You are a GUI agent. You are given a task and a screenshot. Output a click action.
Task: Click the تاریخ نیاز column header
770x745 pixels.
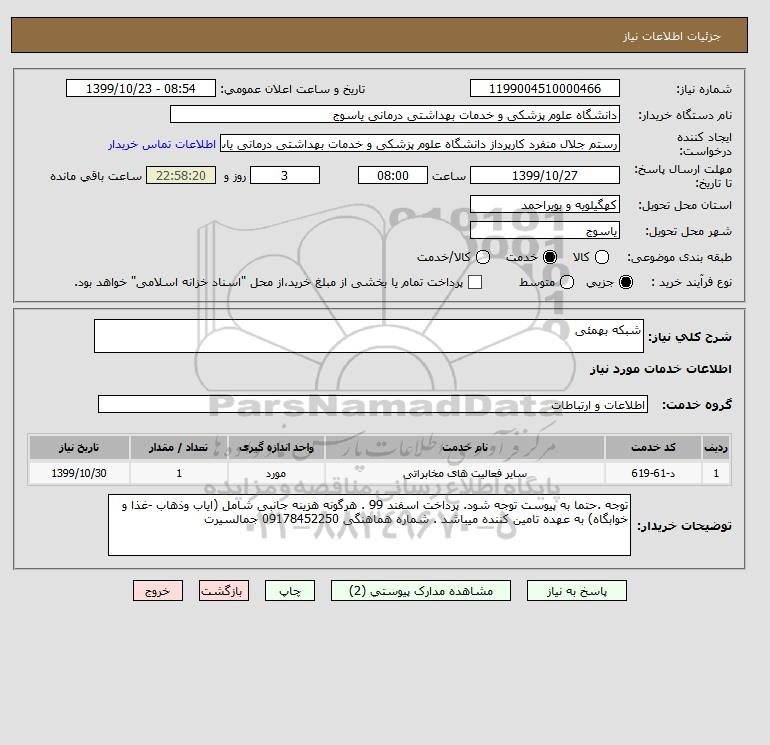click(x=79, y=447)
